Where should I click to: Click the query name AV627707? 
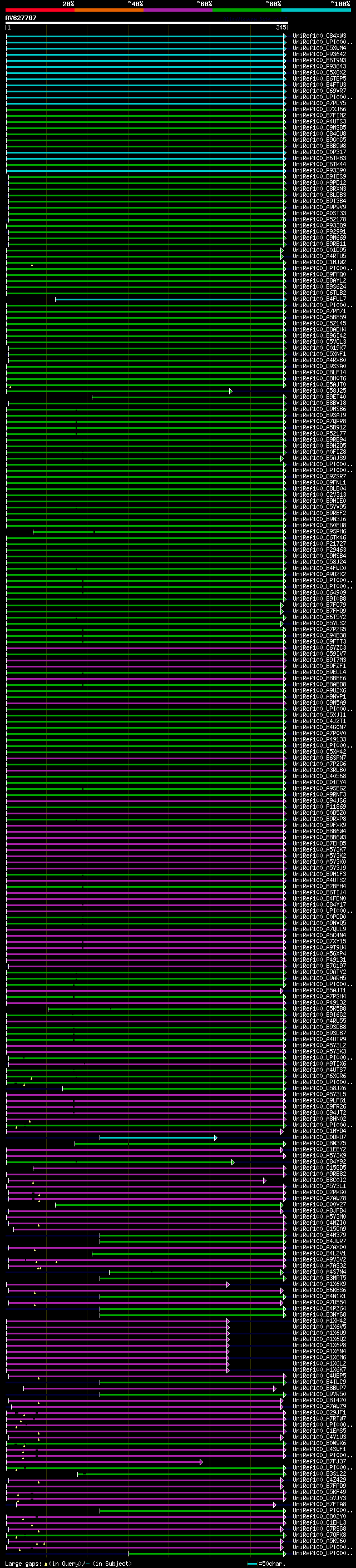pos(21,18)
